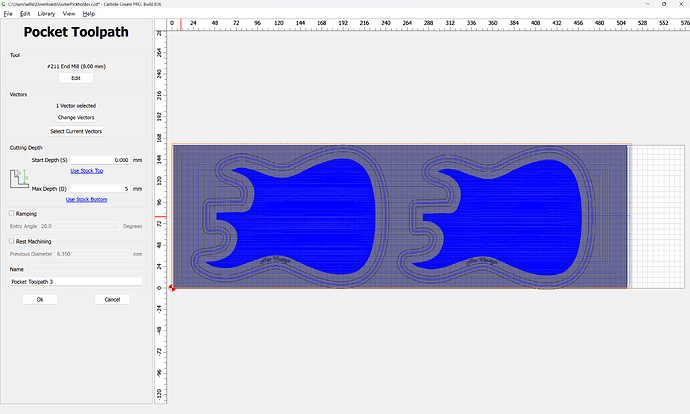Confirm the pocket toolpath with Ok
Viewport: 690px width, 414px height.
tap(39, 299)
